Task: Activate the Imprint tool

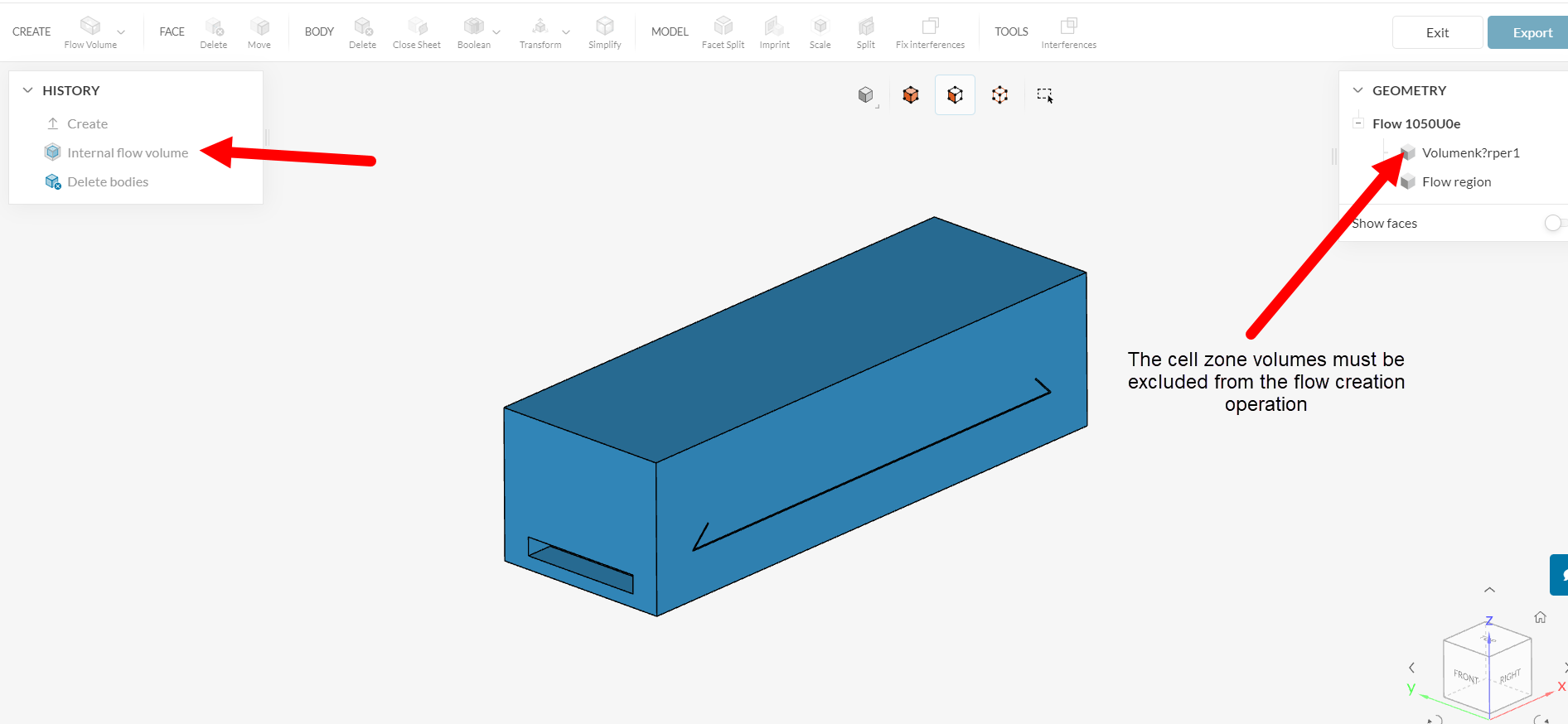Action: pyautogui.click(x=774, y=31)
